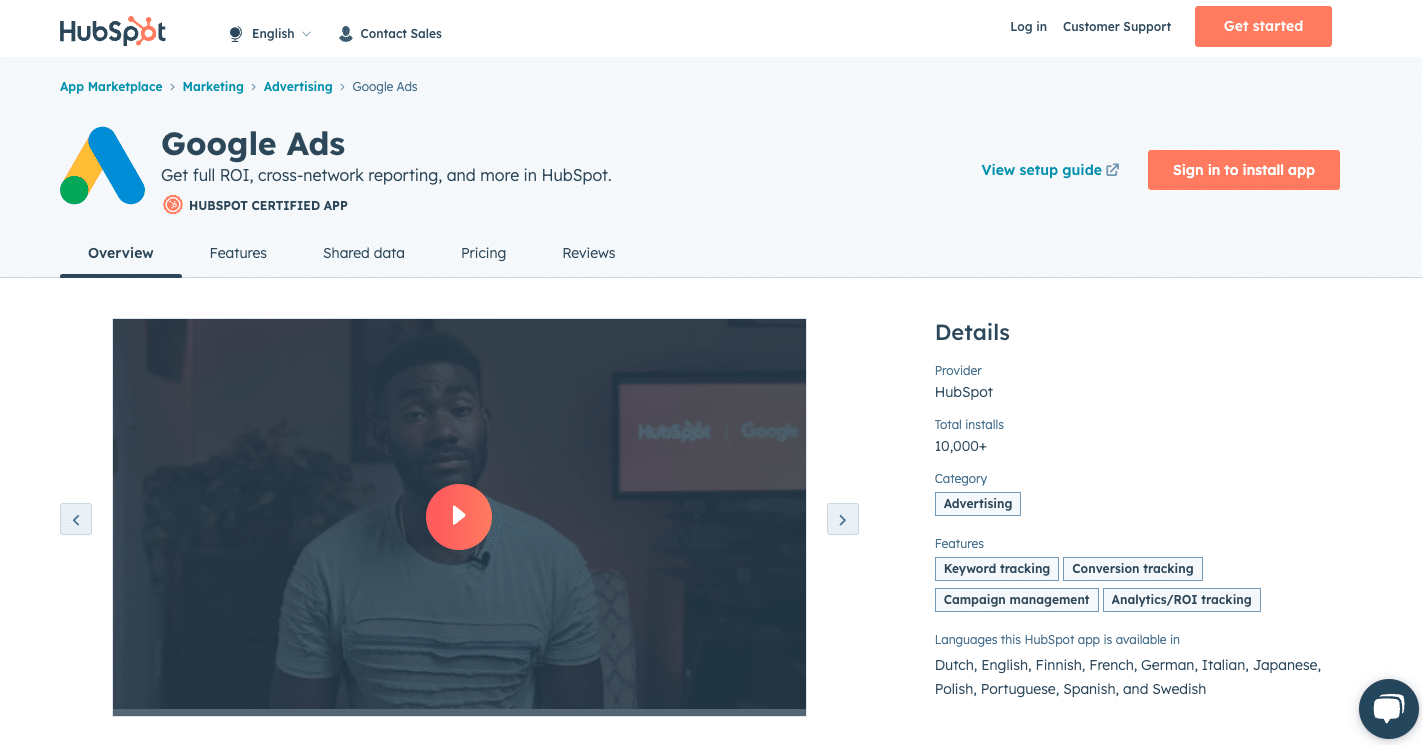
Task: Go to Advertising breadcrumb
Action: (298, 87)
